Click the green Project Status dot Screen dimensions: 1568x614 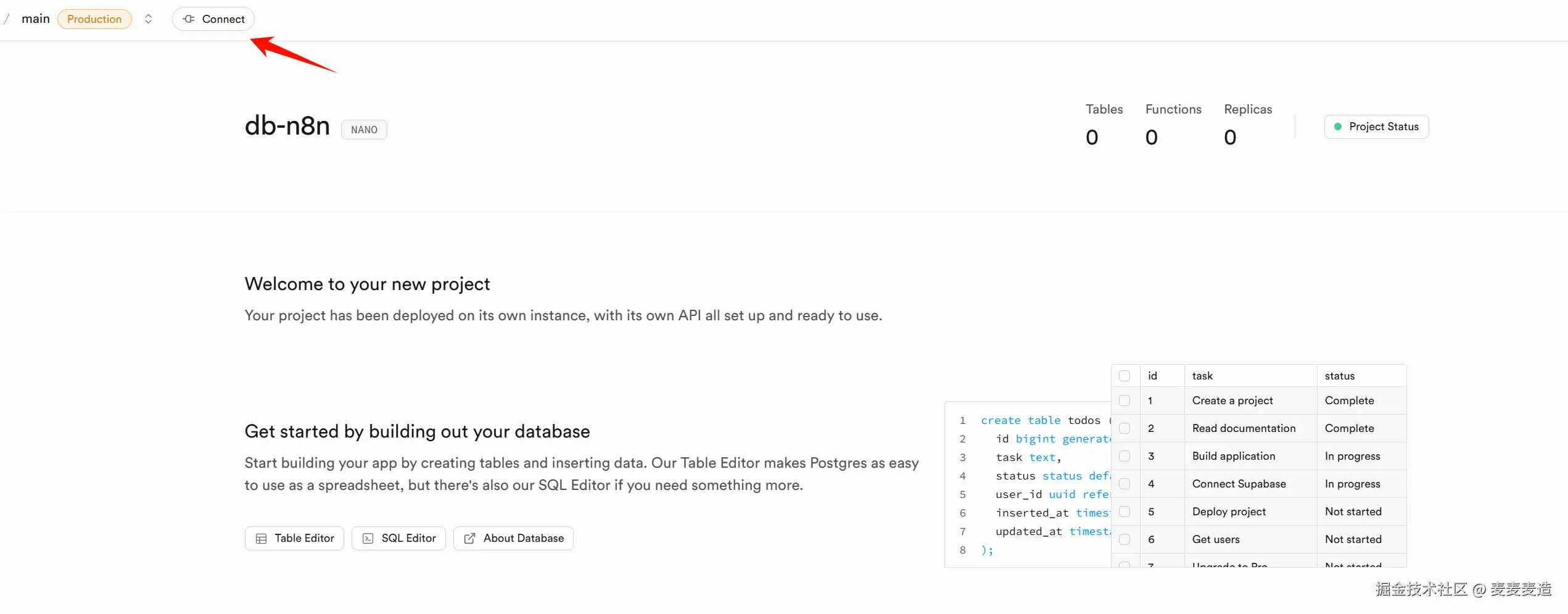1338,127
